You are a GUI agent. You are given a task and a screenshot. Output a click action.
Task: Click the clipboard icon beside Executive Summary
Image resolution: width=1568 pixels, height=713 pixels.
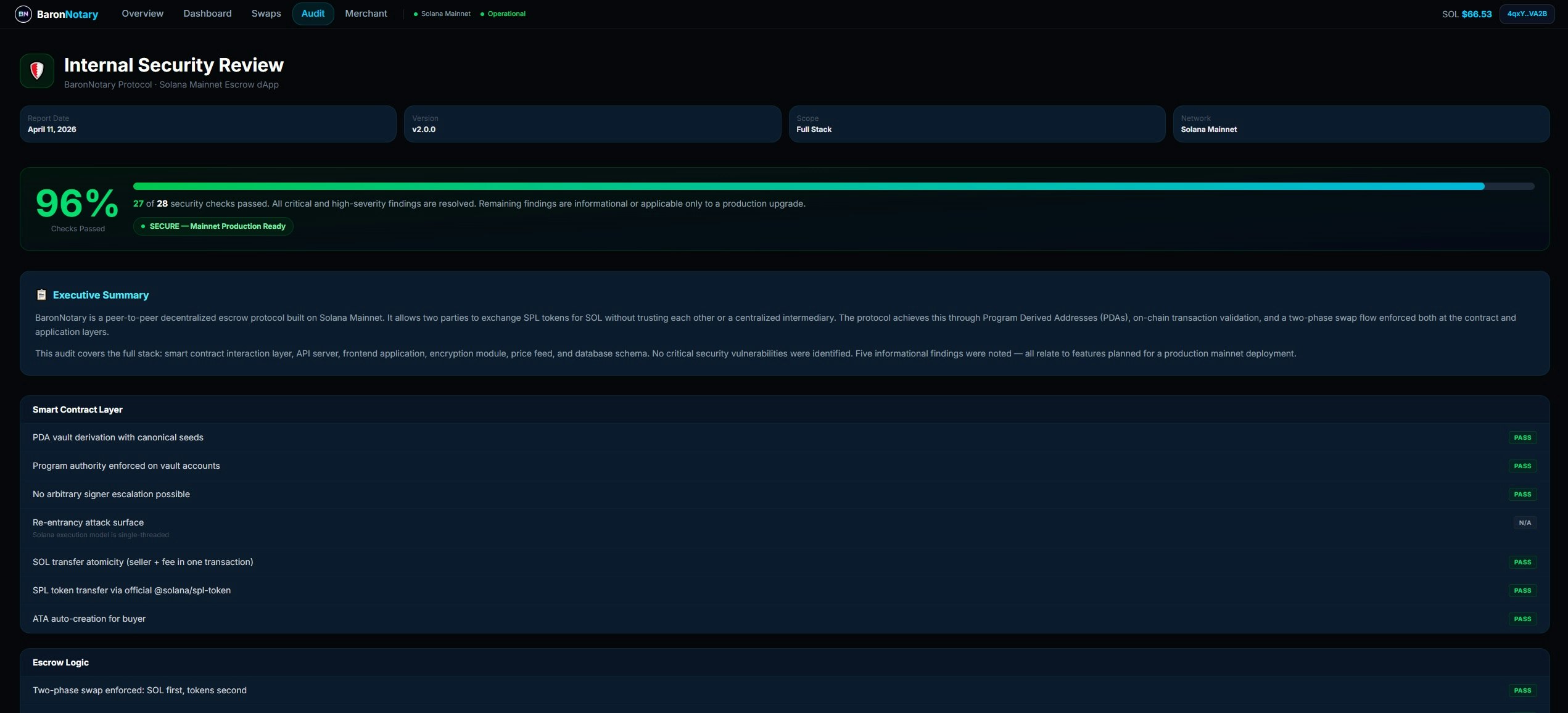pos(41,295)
